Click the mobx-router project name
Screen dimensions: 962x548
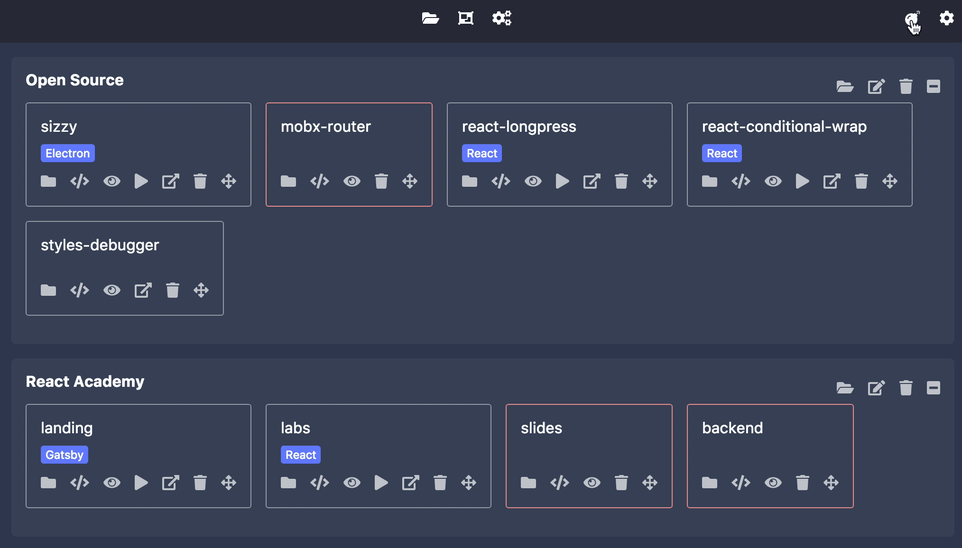(x=326, y=126)
